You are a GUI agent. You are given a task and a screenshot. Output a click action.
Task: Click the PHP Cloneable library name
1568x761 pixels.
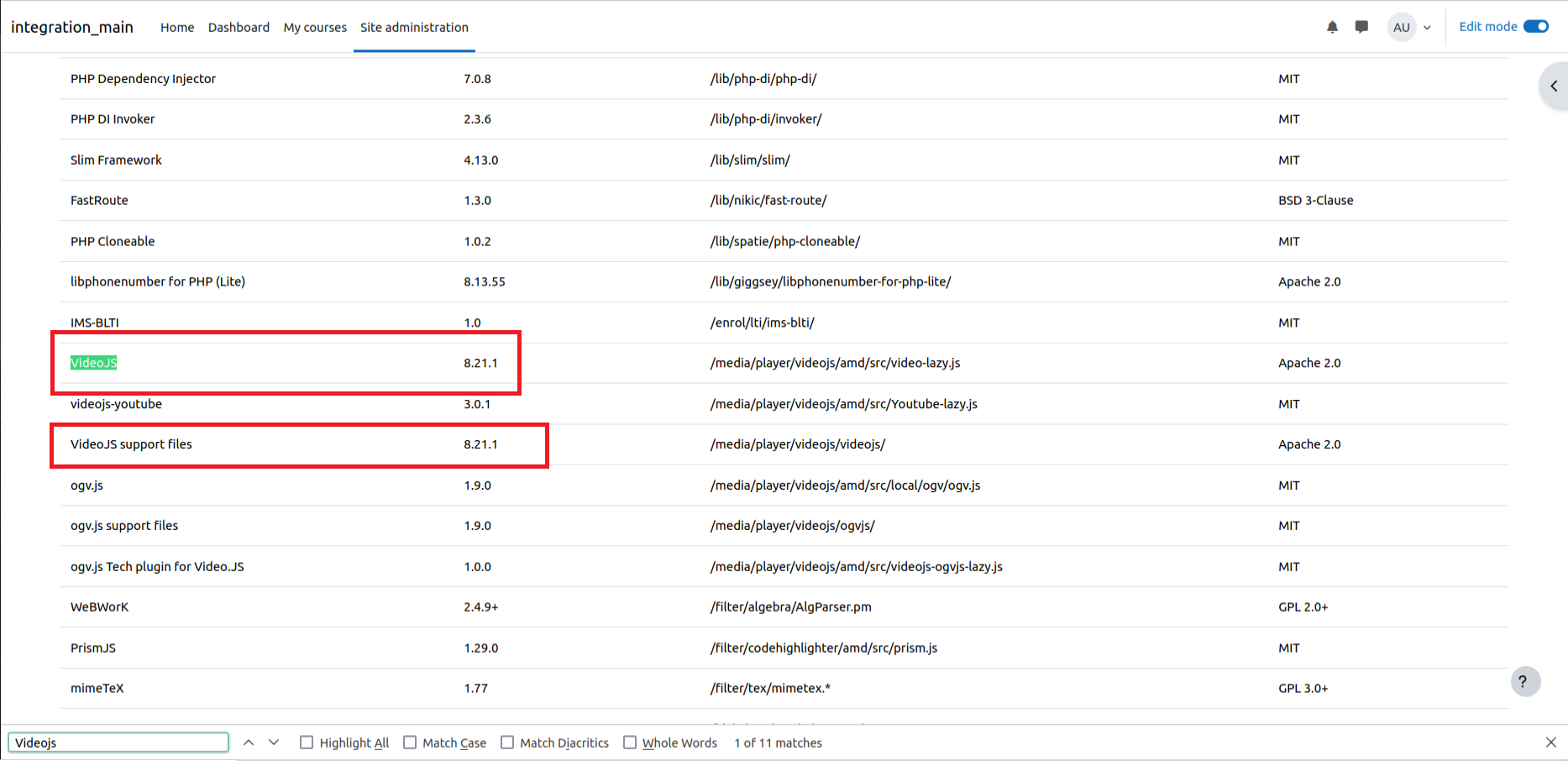point(113,242)
